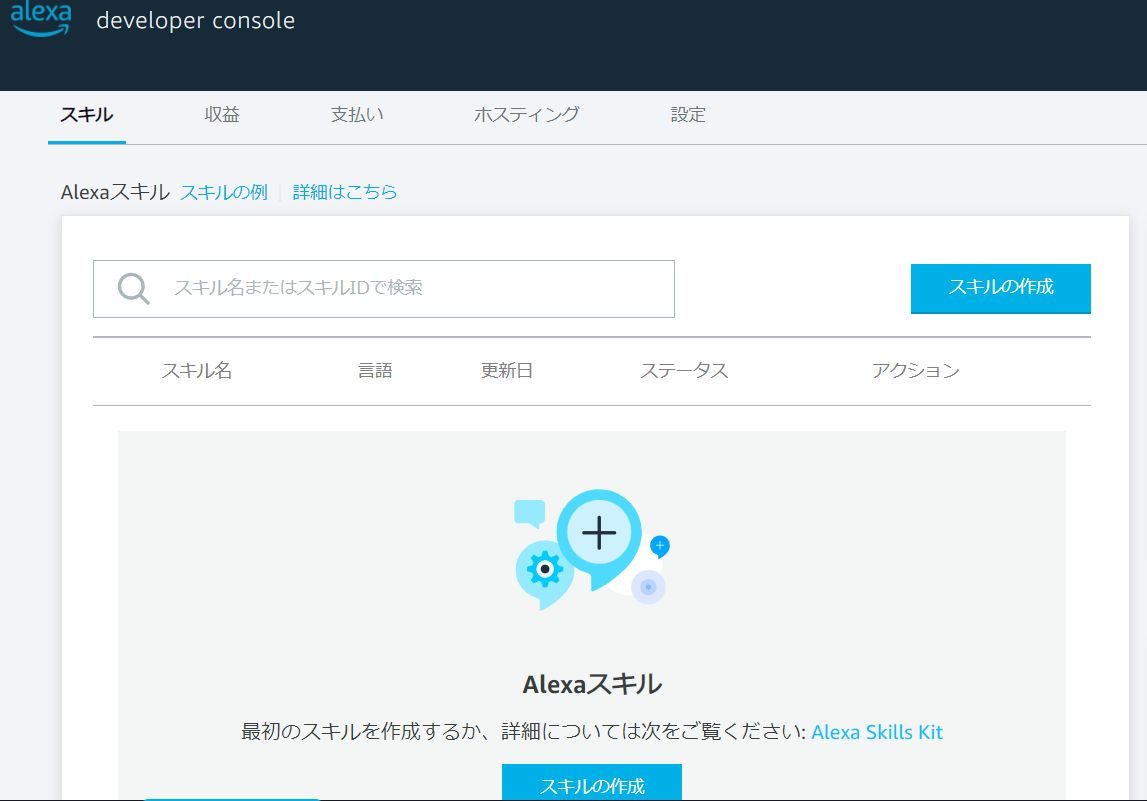The height and width of the screenshot is (801, 1147).
Task: Focus the skill name or ID search field
Action: coord(383,289)
